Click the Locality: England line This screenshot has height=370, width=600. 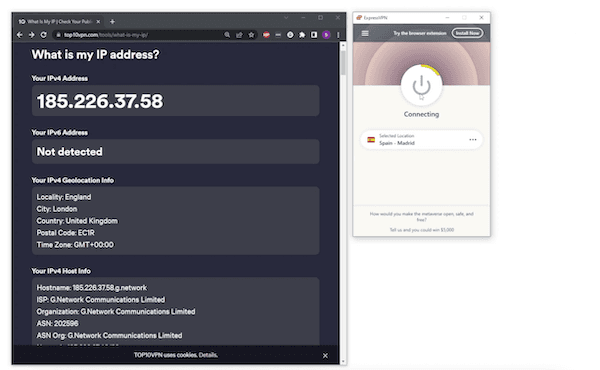tap(64, 197)
